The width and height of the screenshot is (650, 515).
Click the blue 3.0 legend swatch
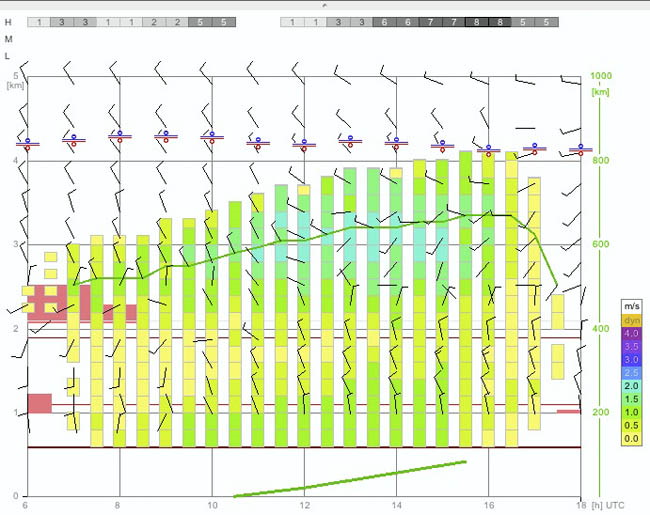click(631, 360)
